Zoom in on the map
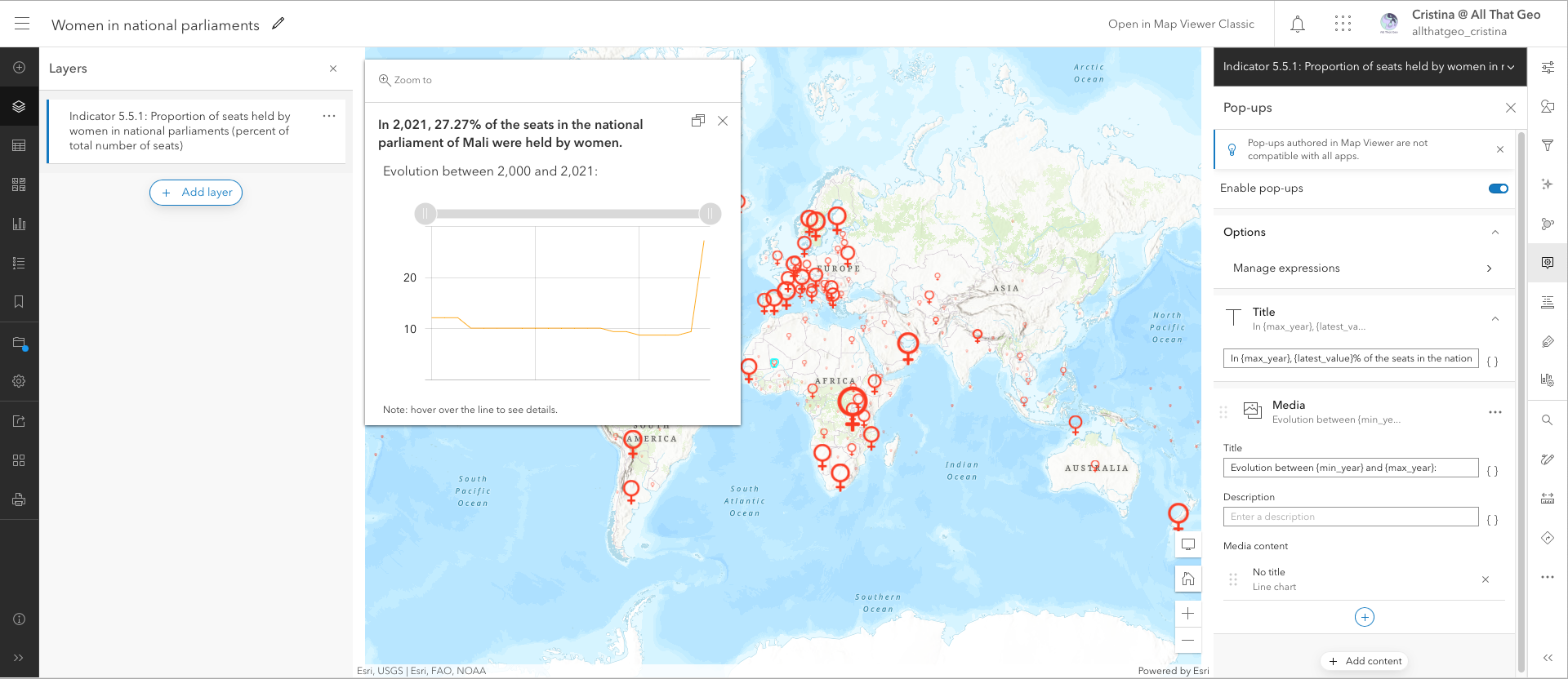1568x679 pixels. (x=1188, y=614)
